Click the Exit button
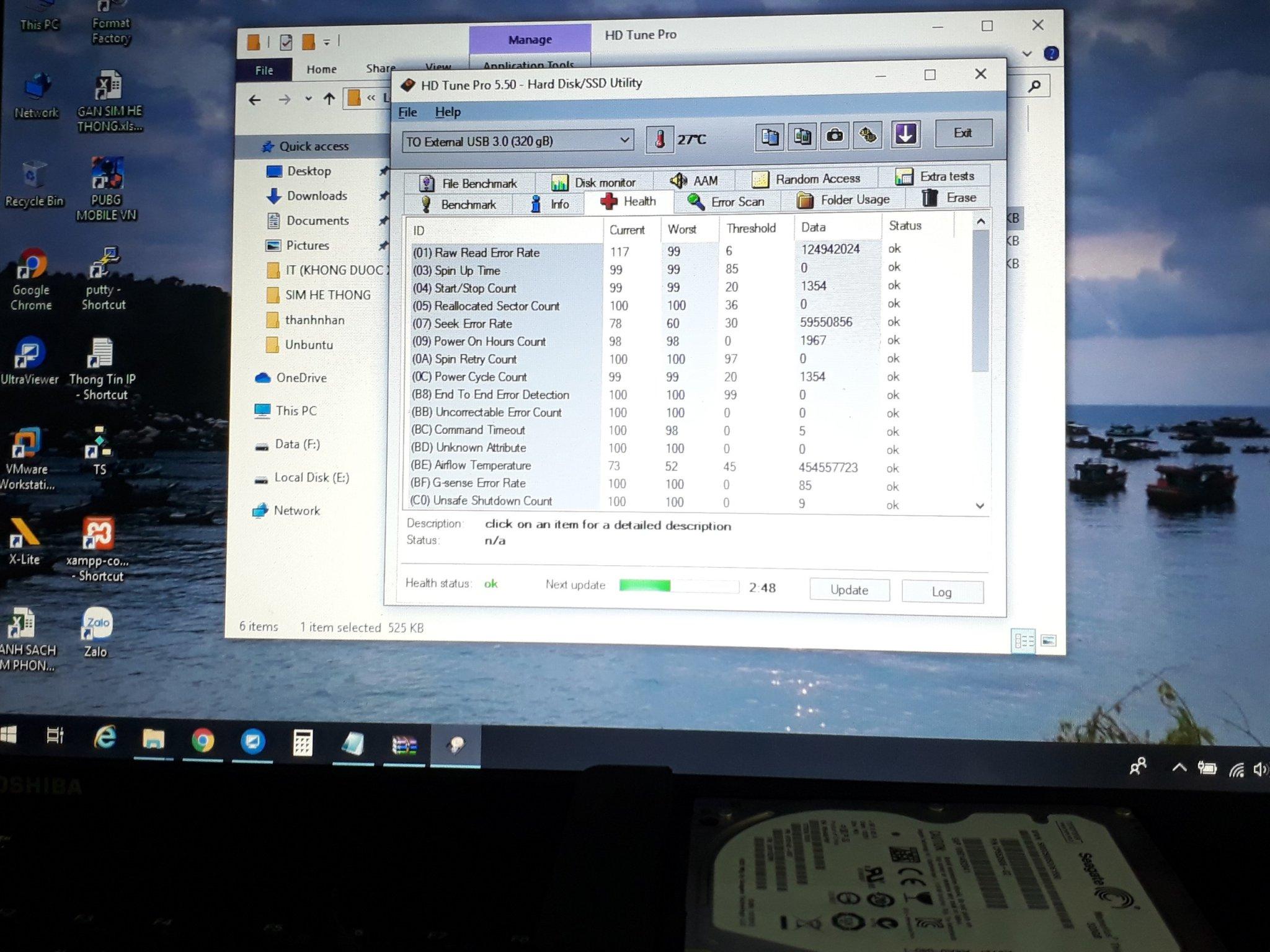This screenshot has width=1270, height=952. click(x=963, y=133)
